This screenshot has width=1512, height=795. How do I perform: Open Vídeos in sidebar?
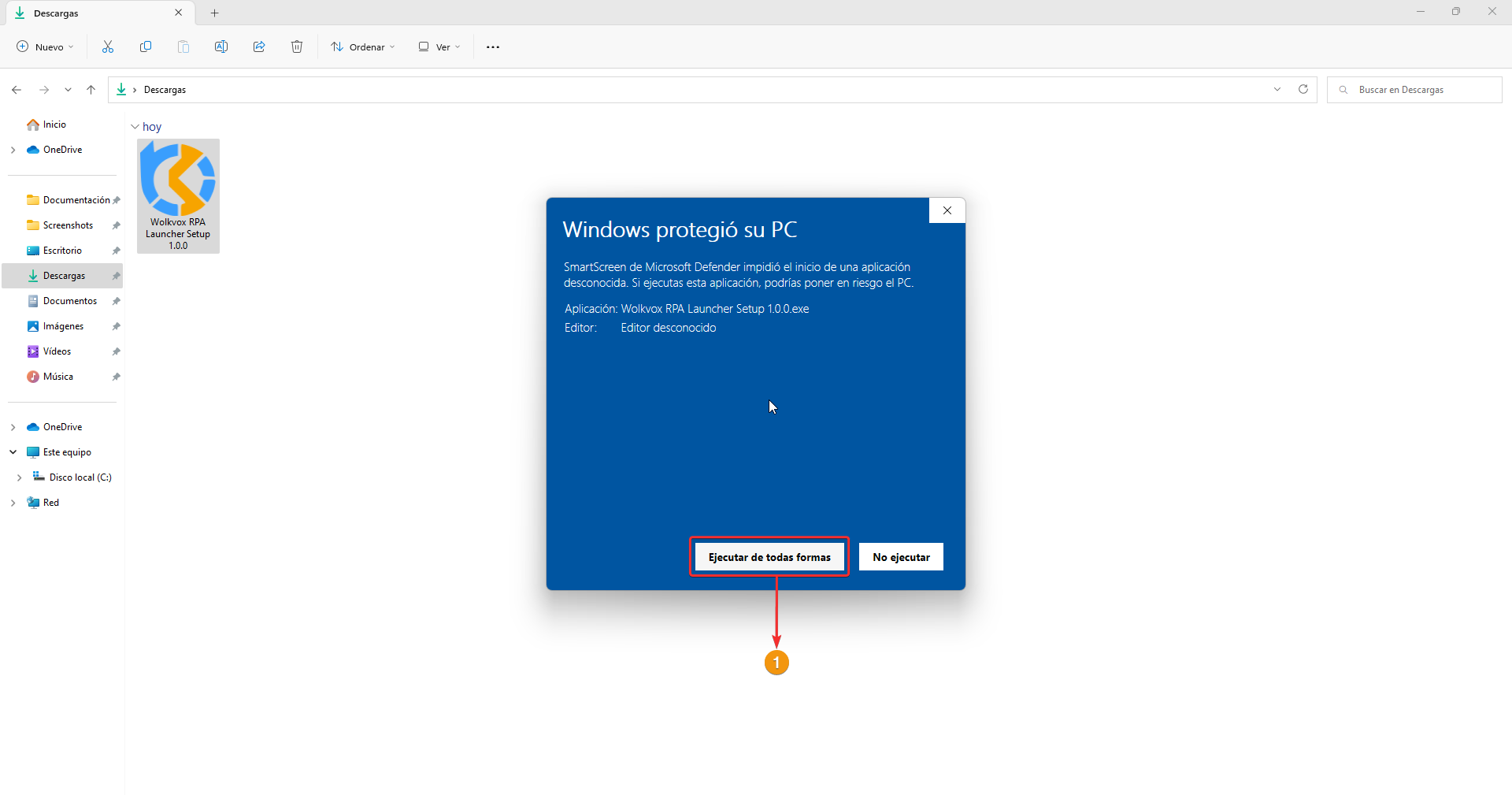[x=57, y=351]
